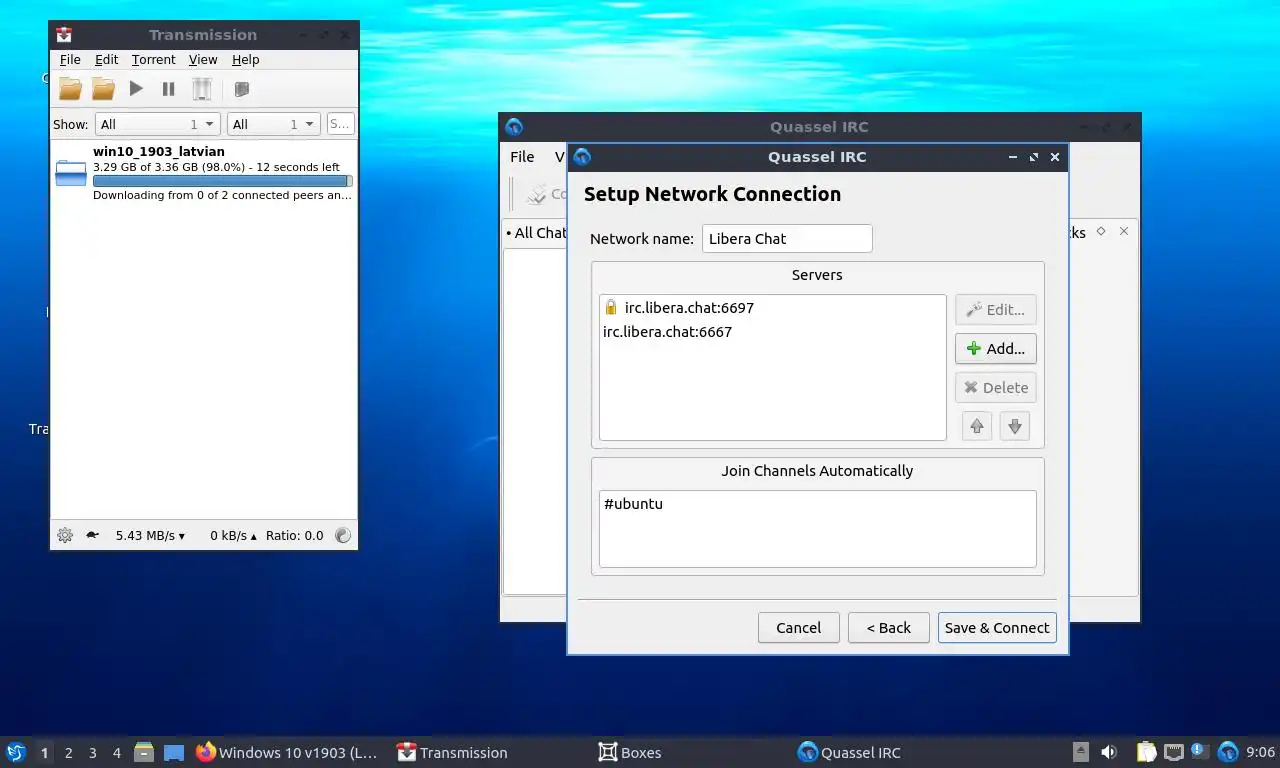Click Save & Connect button

[x=997, y=628]
